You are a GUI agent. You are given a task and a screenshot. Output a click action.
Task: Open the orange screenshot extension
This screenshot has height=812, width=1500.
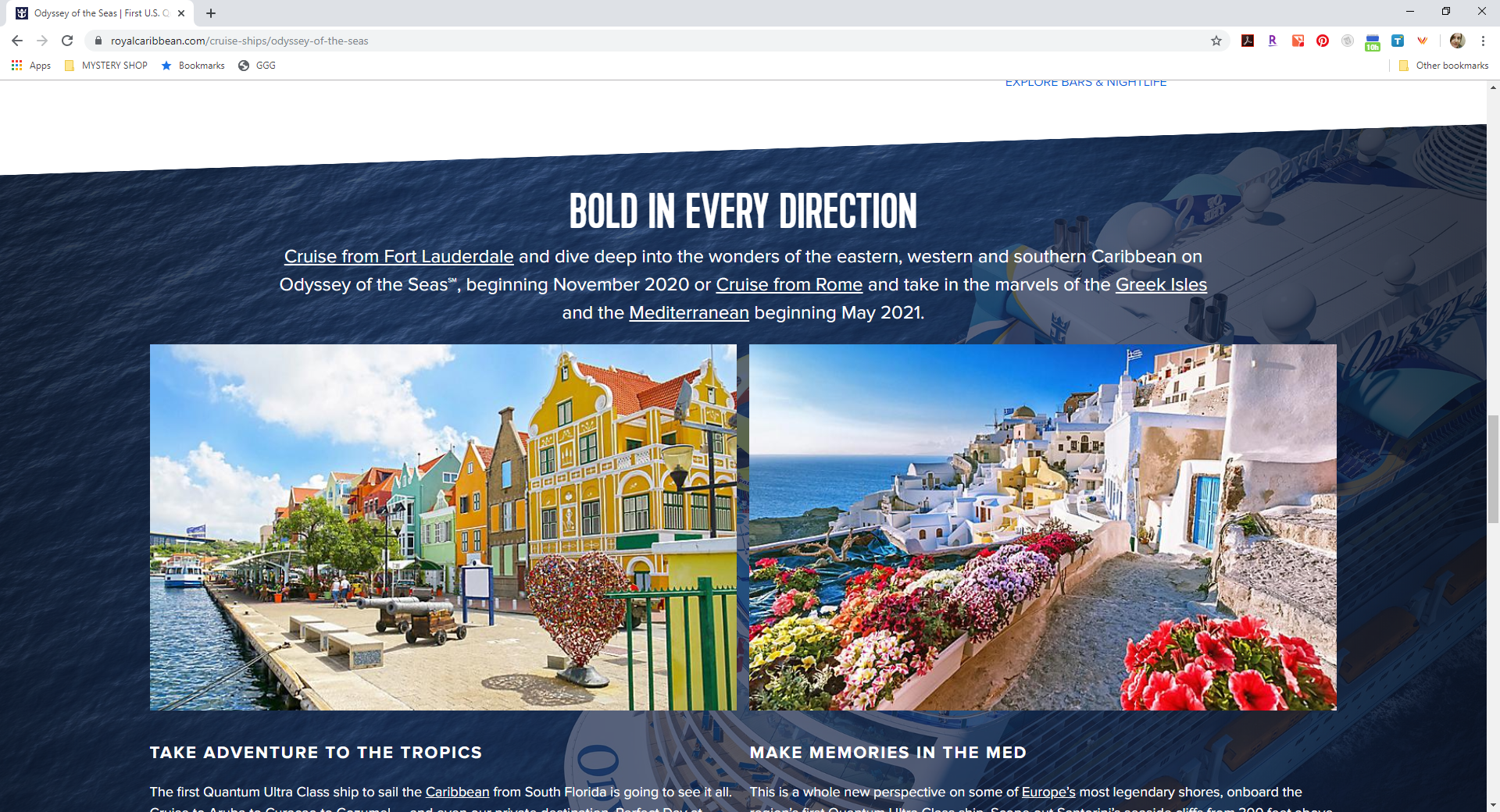coord(1298,41)
